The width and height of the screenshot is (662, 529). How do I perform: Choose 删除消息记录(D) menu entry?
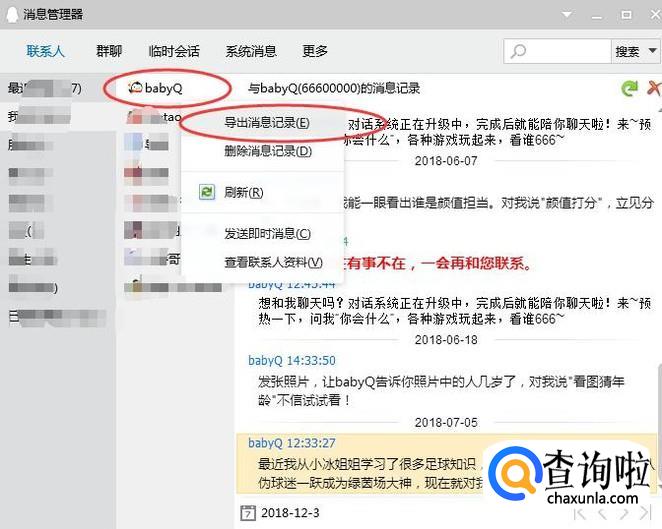pos(268,151)
